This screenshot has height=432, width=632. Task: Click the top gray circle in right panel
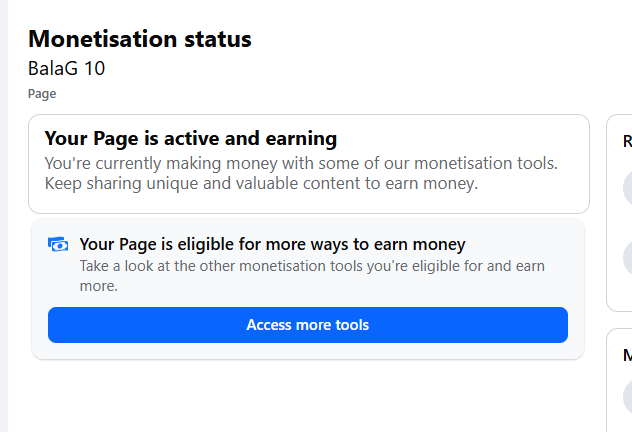[627, 188]
